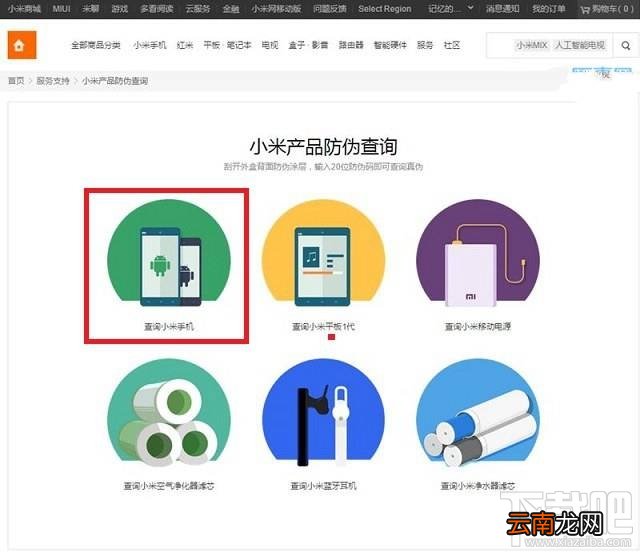The image size is (640, 552).
Task: Open the 智能硬件 navigation item
Action: coord(390,45)
